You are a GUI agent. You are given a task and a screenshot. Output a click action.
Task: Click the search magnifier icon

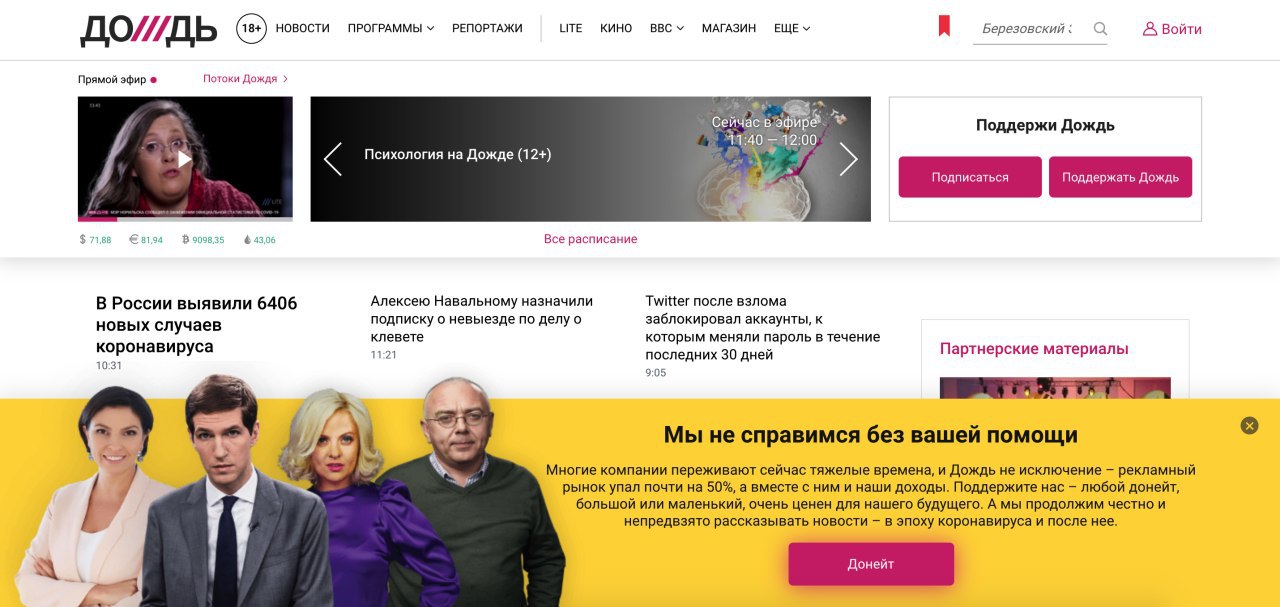[x=1100, y=29]
